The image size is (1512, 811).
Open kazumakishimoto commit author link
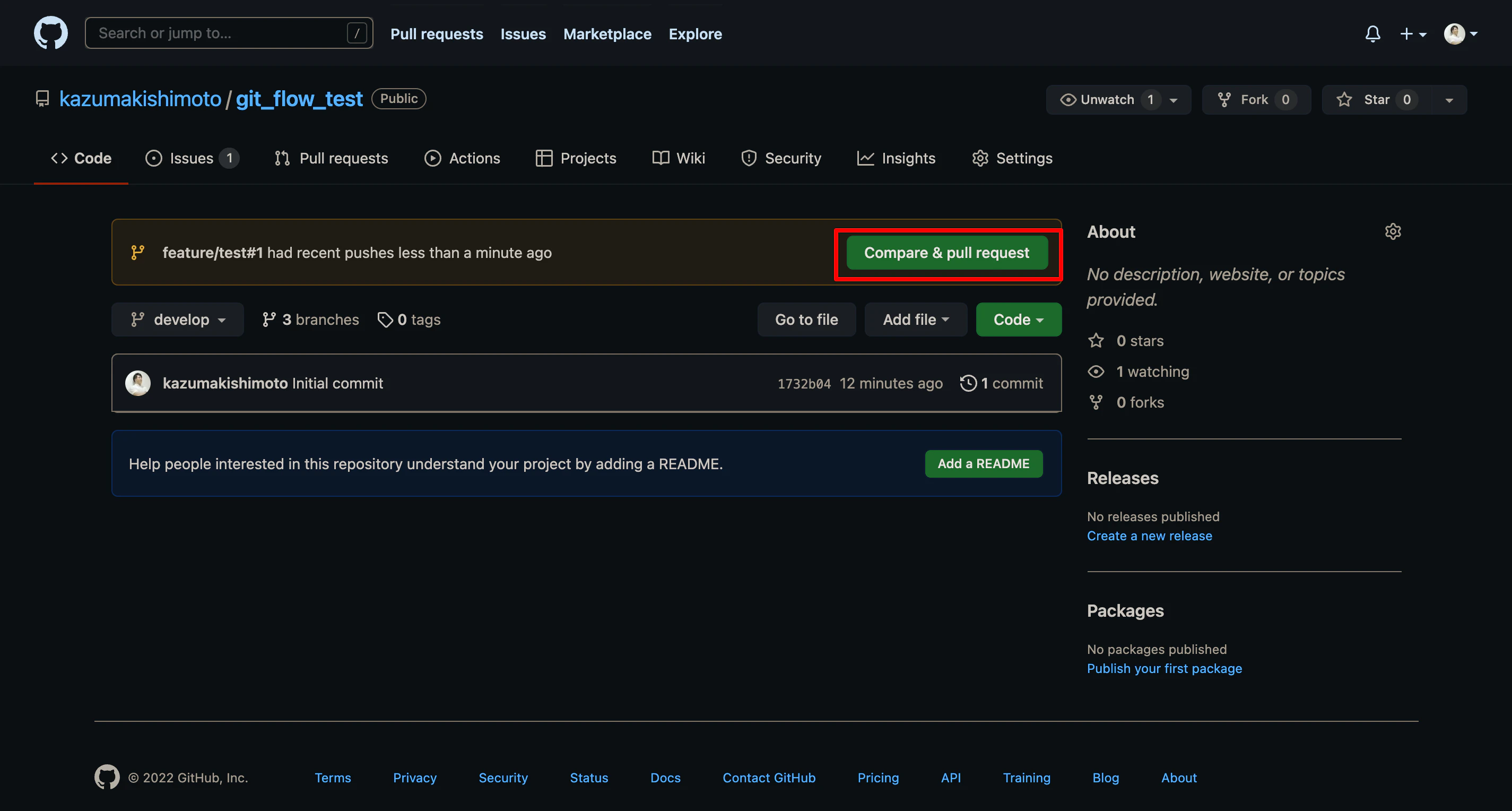pyautogui.click(x=225, y=383)
